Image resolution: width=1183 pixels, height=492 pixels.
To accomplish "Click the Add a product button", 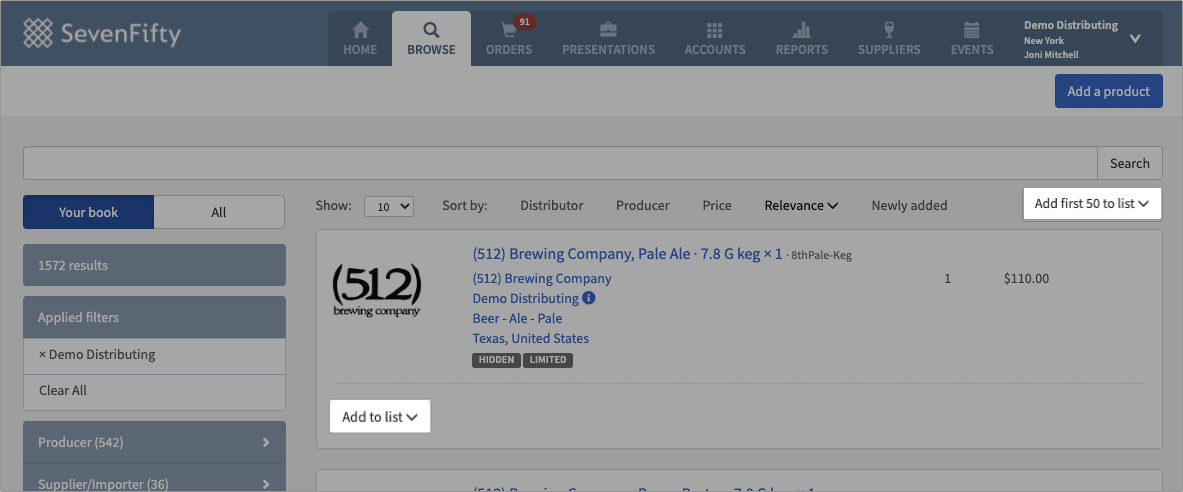I will pyautogui.click(x=1108, y=91).
